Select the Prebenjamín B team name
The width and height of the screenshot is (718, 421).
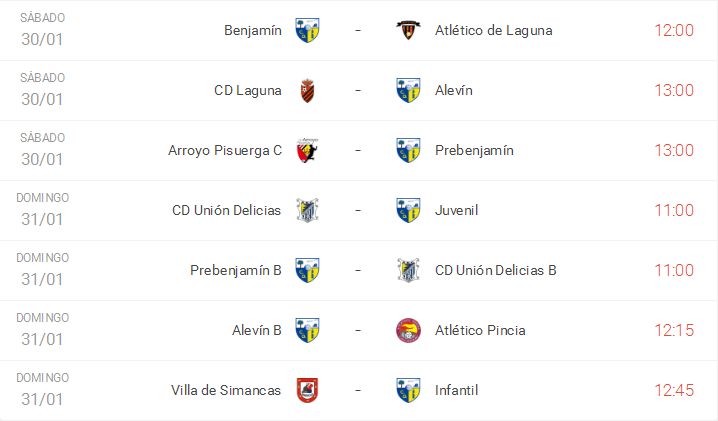(236, 270)
